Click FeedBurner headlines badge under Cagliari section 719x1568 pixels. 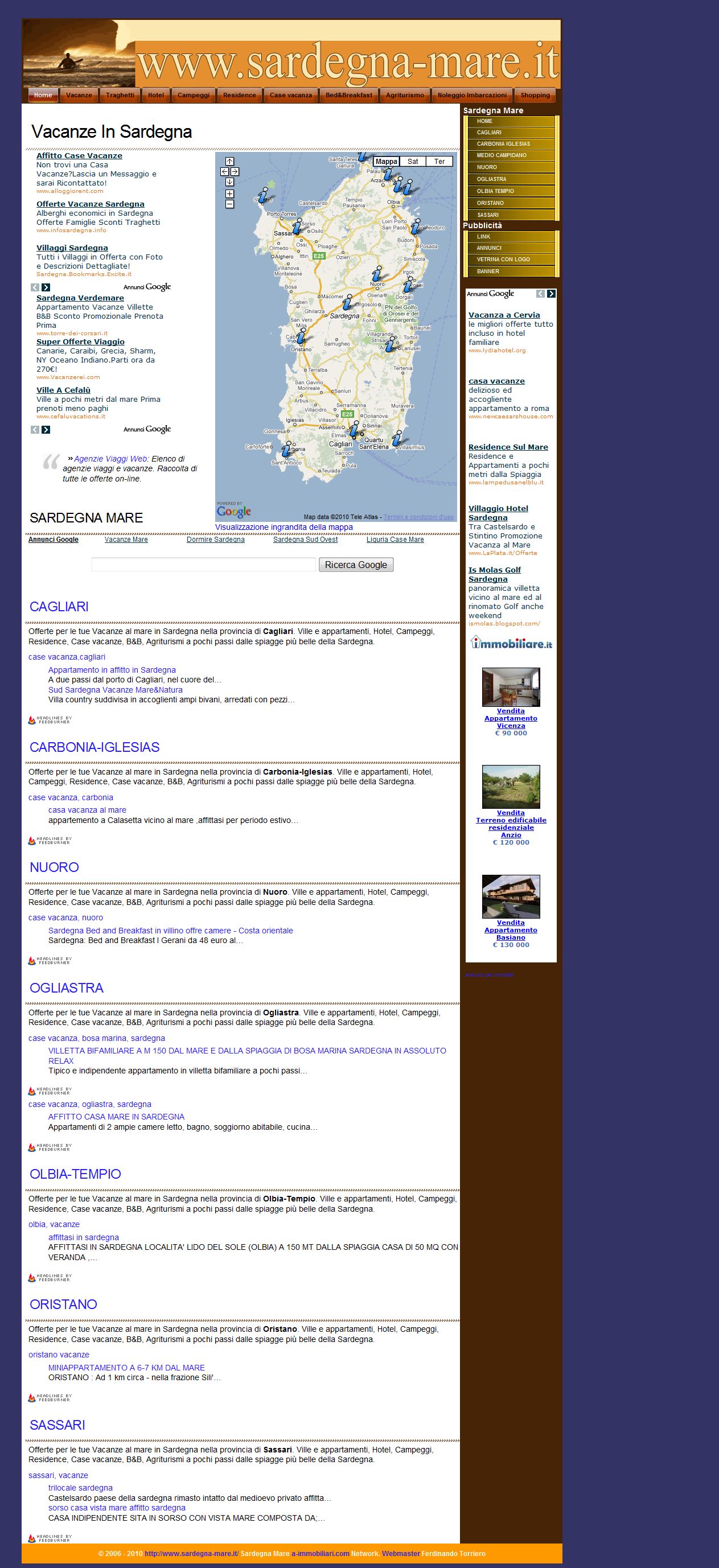pos(50,720)
